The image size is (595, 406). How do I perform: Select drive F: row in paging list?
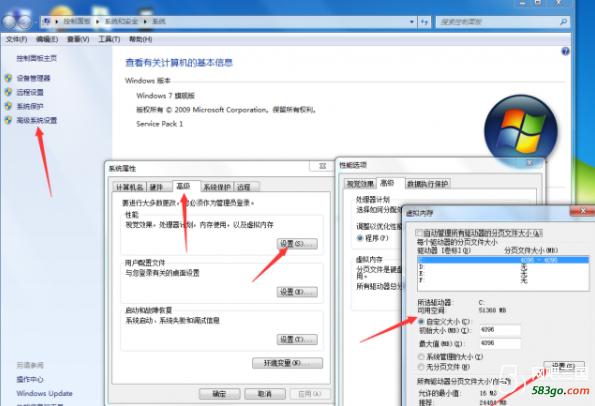click(503, 280)
